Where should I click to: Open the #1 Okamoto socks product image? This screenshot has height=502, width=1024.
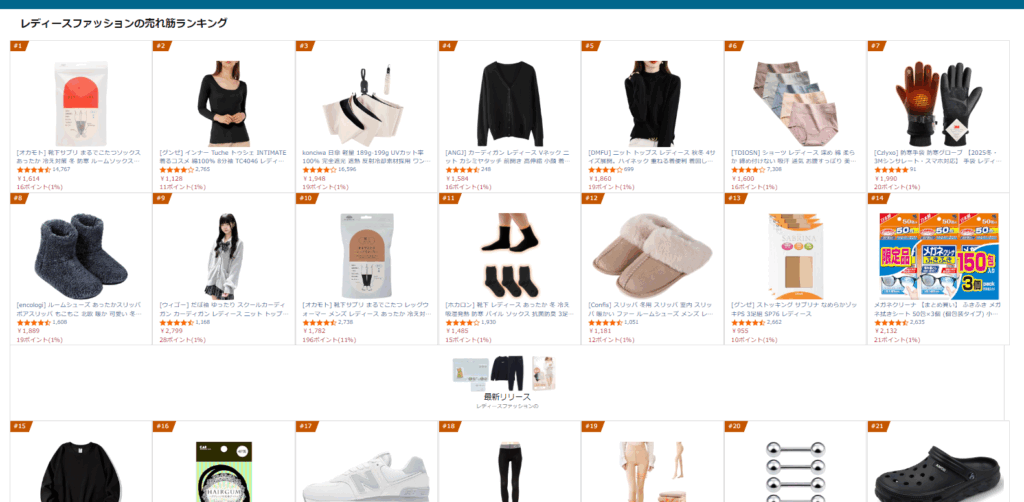[x=81, y=104]
